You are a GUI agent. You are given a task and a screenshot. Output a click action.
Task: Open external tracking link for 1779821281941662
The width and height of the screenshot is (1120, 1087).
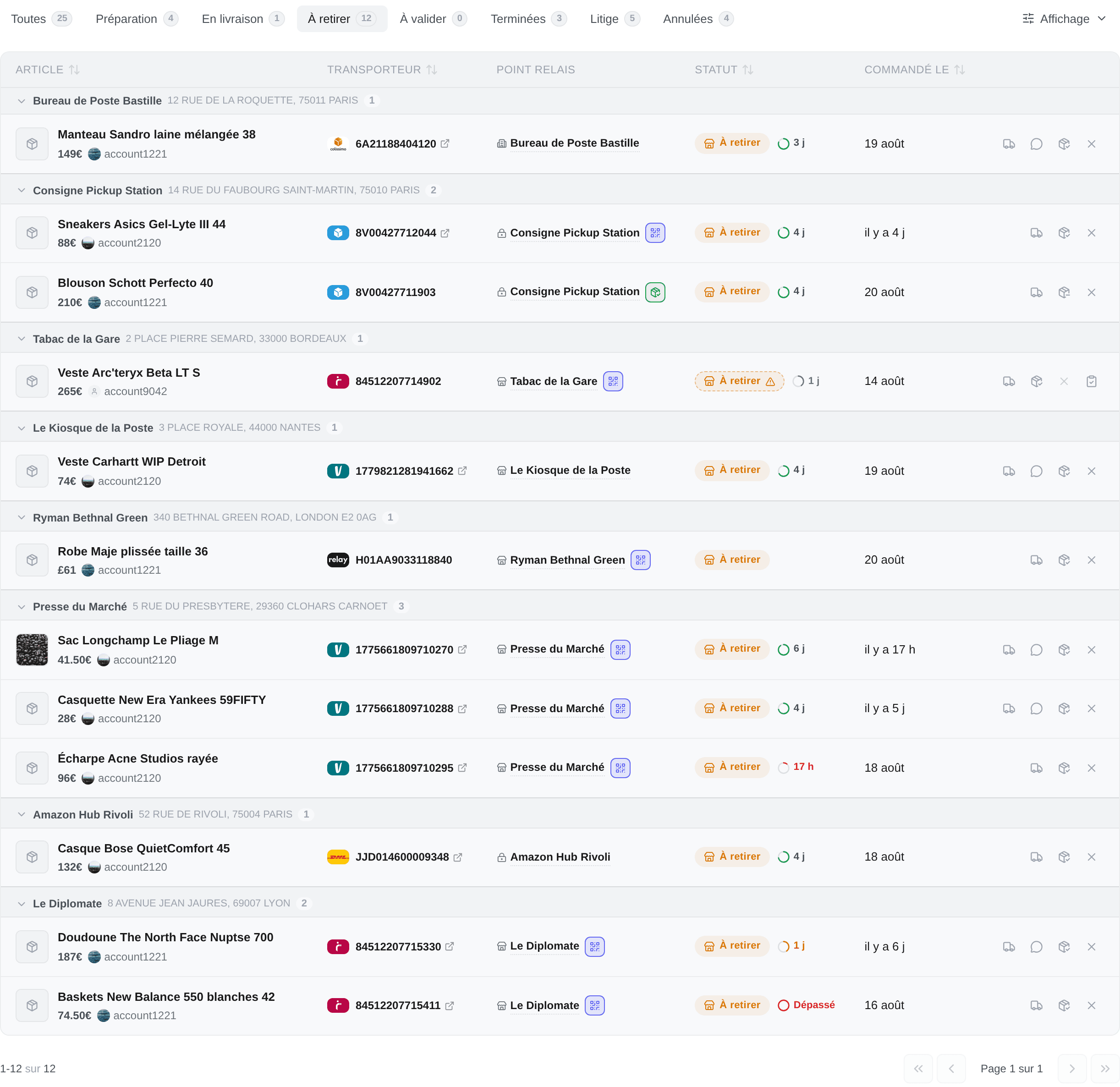point(462,471)
